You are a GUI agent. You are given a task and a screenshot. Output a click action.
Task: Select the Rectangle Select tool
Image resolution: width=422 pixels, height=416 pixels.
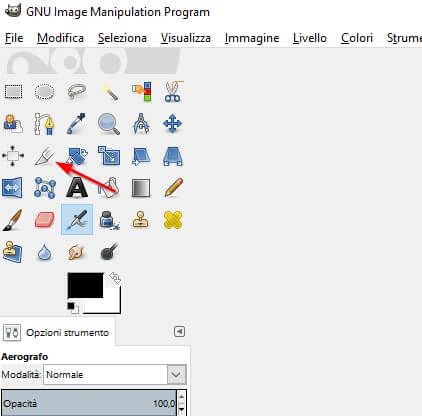13,91
